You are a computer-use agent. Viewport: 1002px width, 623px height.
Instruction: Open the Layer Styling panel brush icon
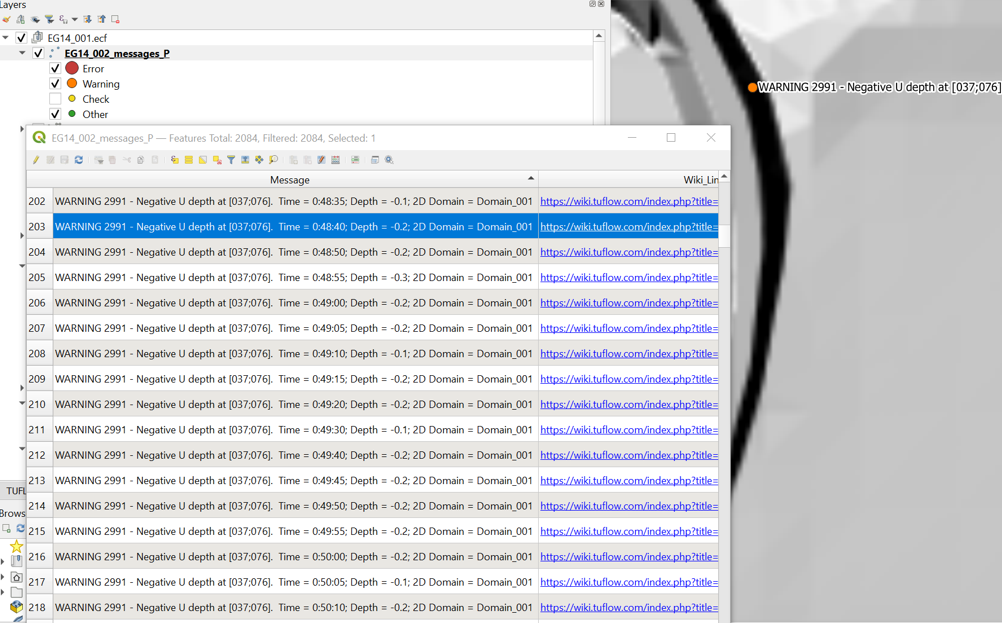[x=7, y=19]
